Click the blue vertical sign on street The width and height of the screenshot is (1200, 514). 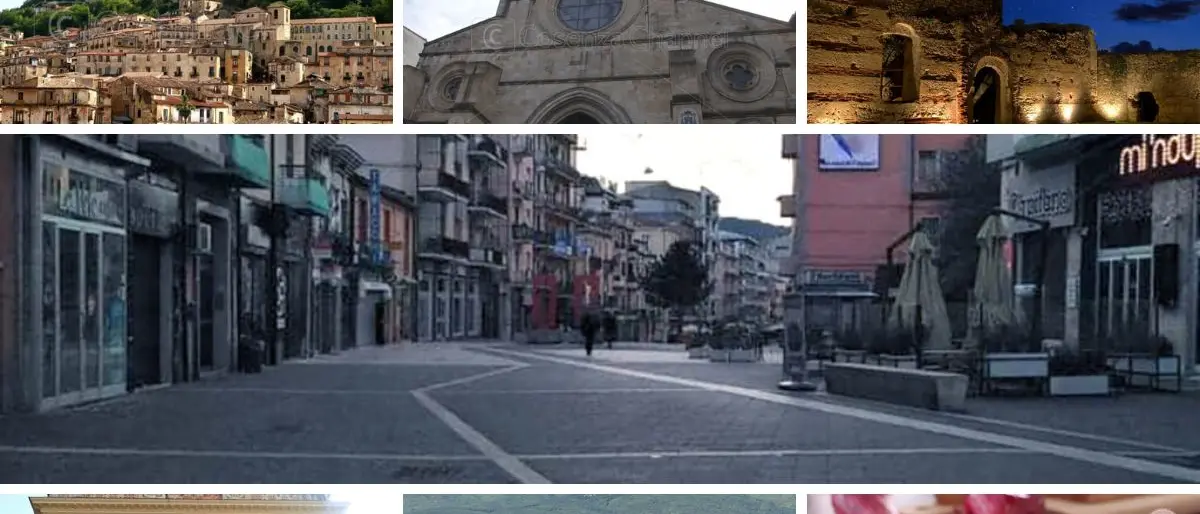click(375, 215)
